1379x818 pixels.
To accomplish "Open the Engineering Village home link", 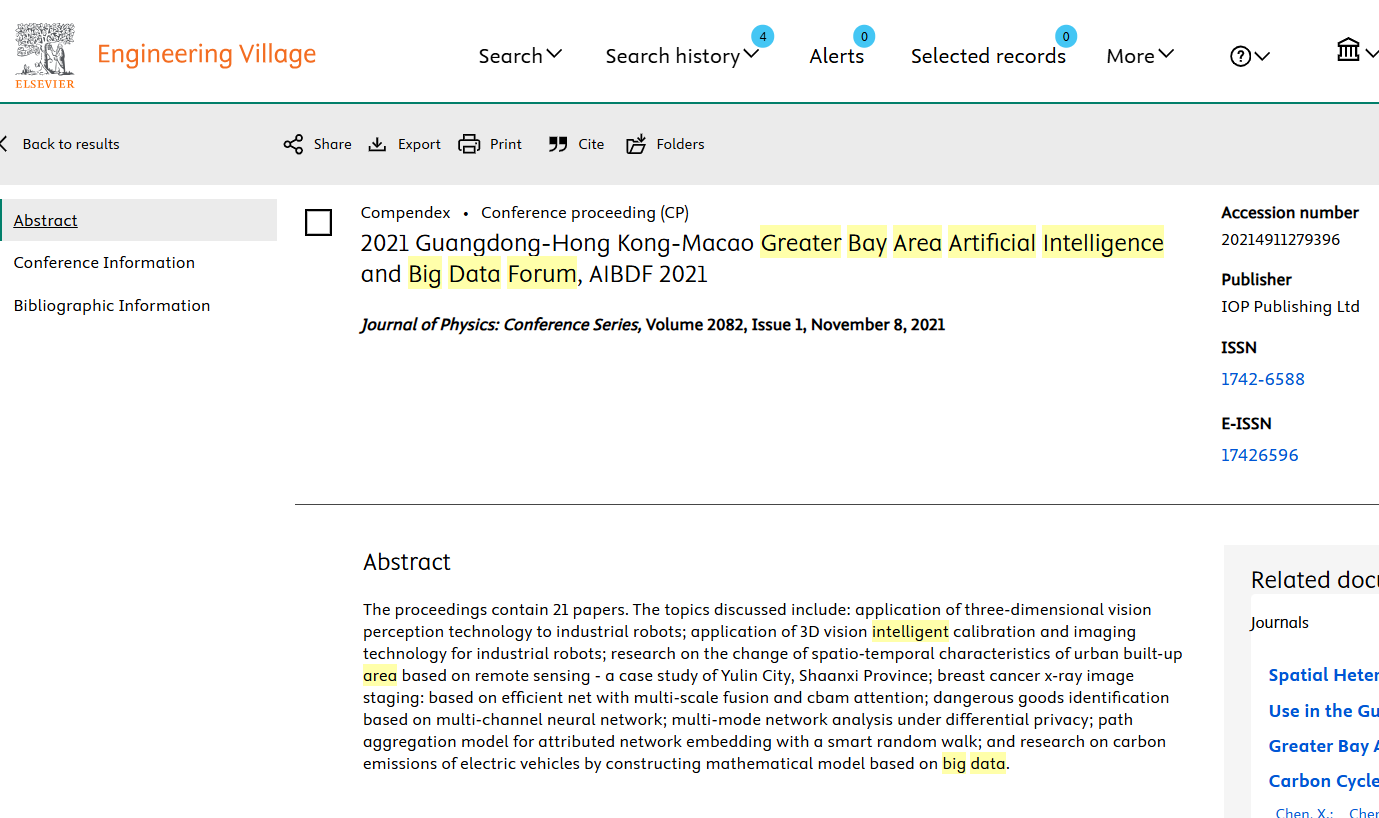I will [x=206, y=54].
